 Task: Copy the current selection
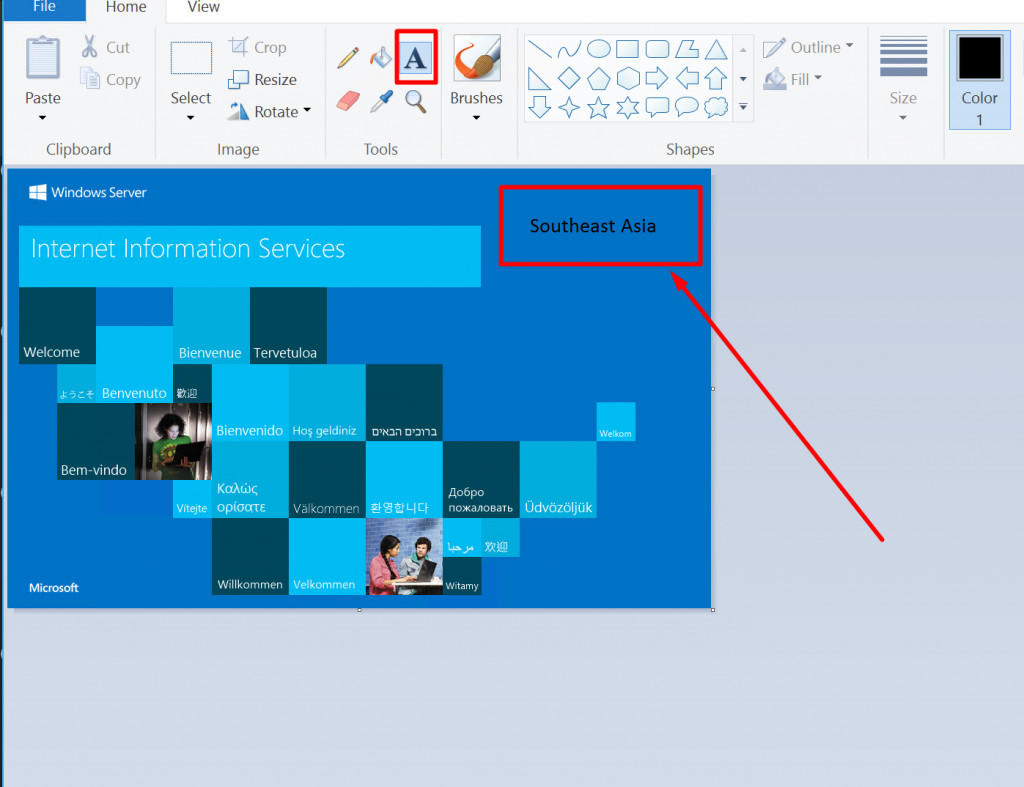click(x=110, y=79)
